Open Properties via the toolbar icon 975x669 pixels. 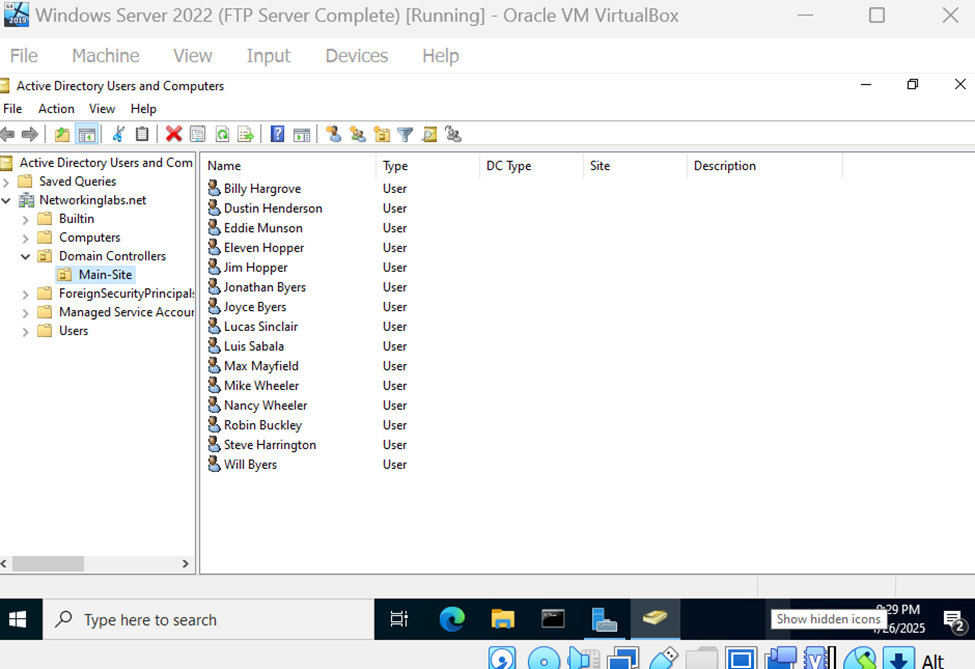pos(198,134)
